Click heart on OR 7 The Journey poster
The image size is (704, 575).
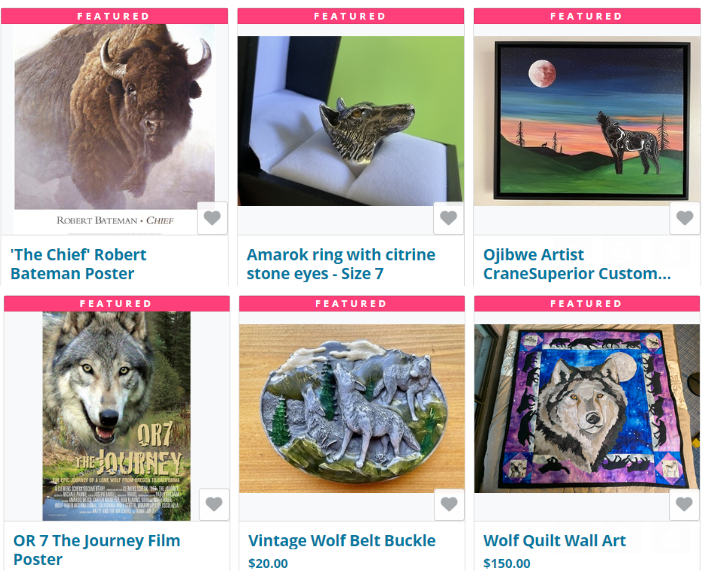pos(214,504)
